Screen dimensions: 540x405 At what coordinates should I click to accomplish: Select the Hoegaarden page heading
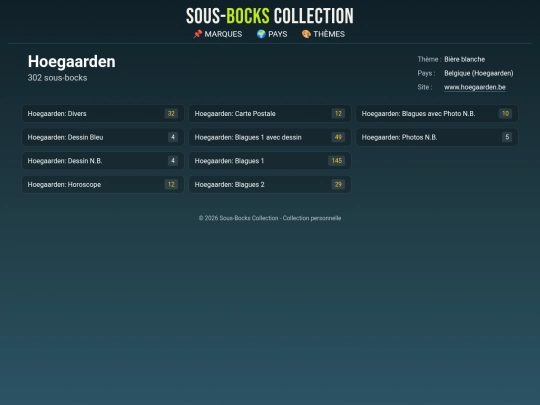coord(72,62)
